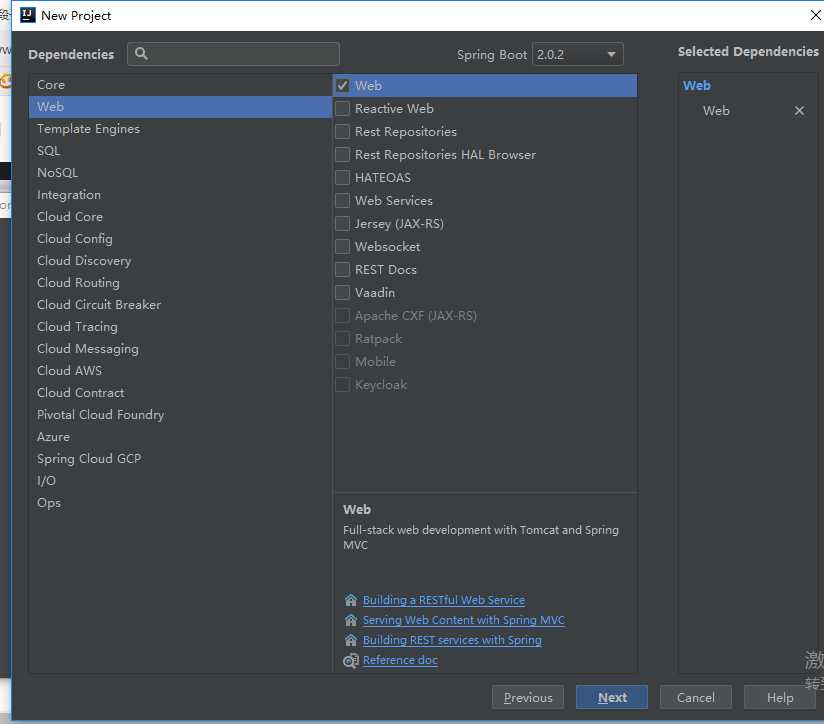Enable the Websocket checkbox

click(342, 246)
